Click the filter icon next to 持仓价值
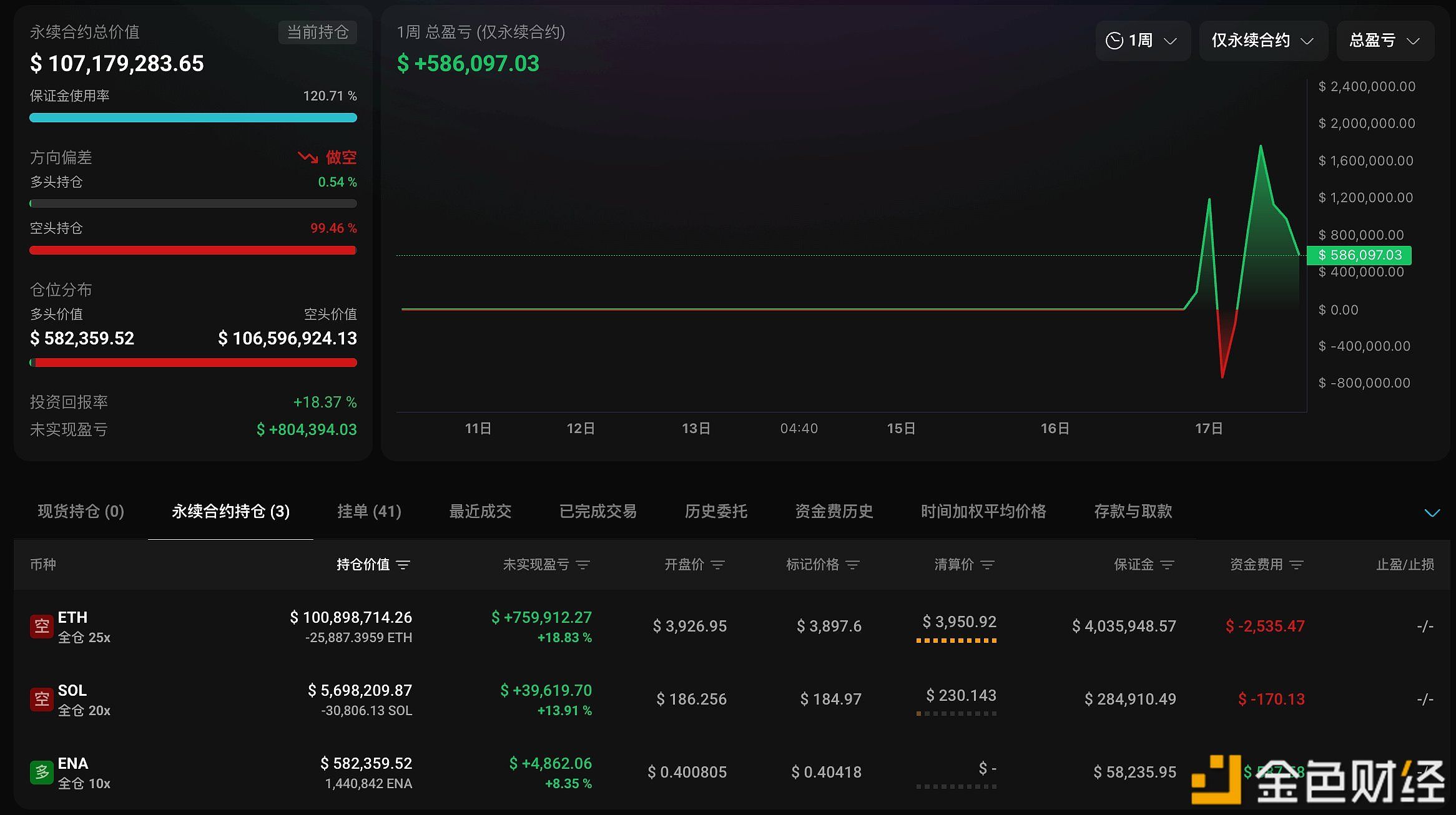Image resolution: width=1456 pixels, height=815 pixels. pos(403,565)
